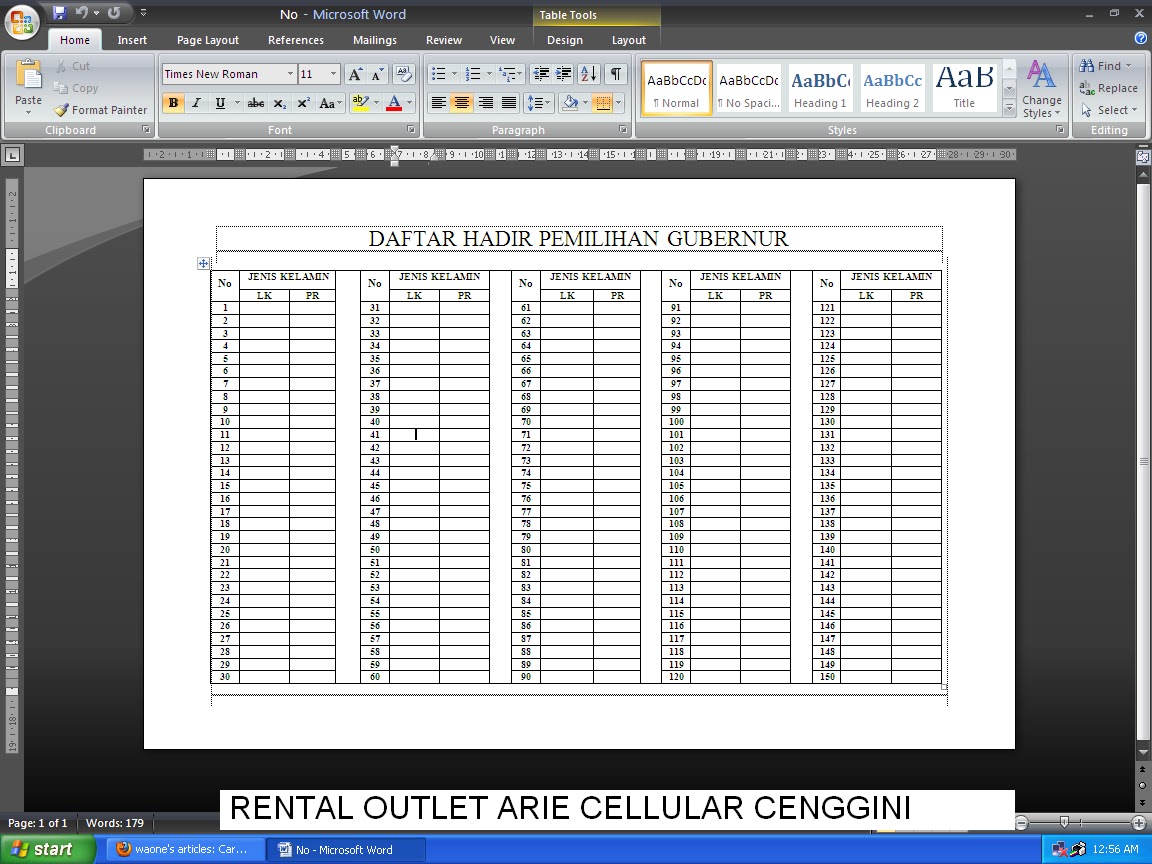
Task: Apply Heading 1 style
Action: [x=820, y=87]
